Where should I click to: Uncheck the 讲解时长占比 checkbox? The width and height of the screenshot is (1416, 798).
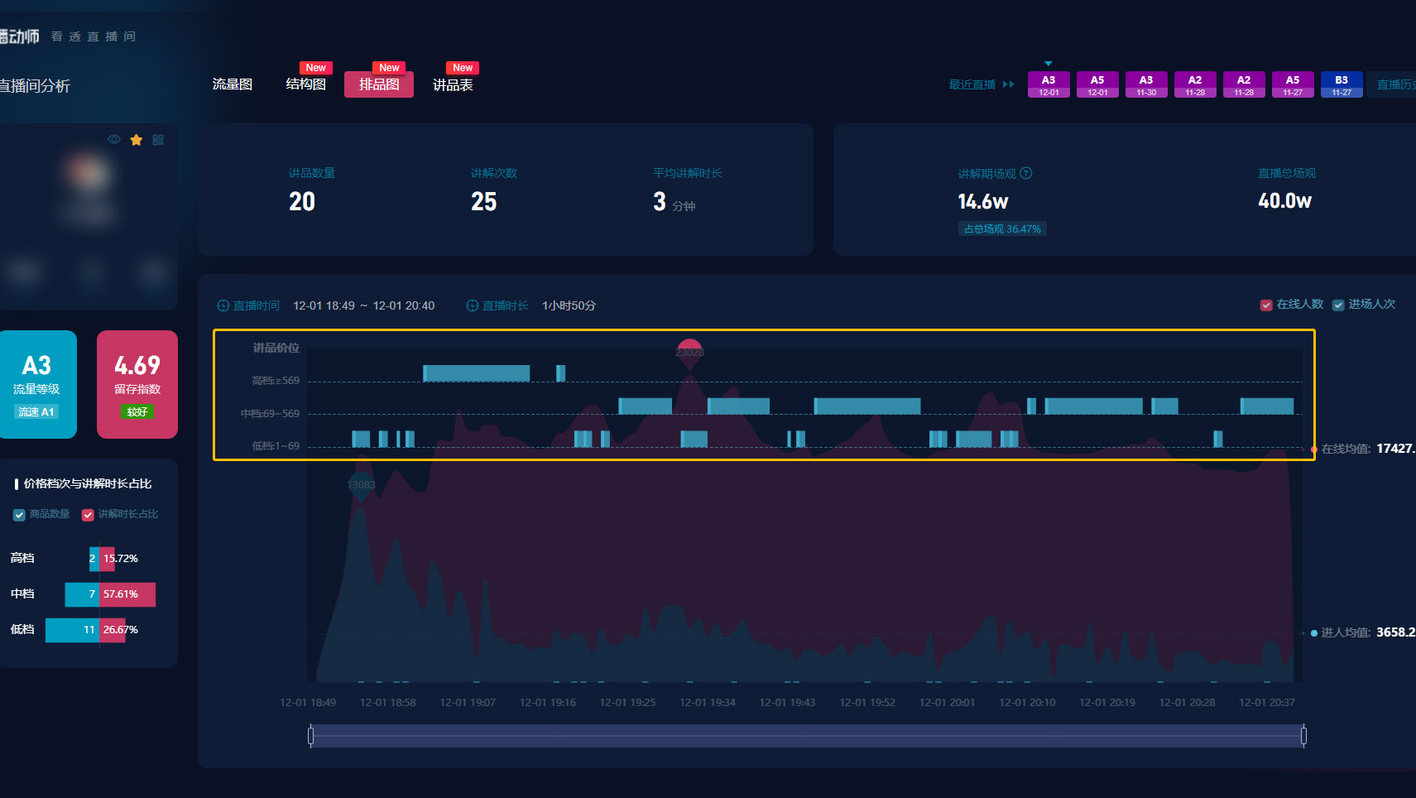pos(88,515)
